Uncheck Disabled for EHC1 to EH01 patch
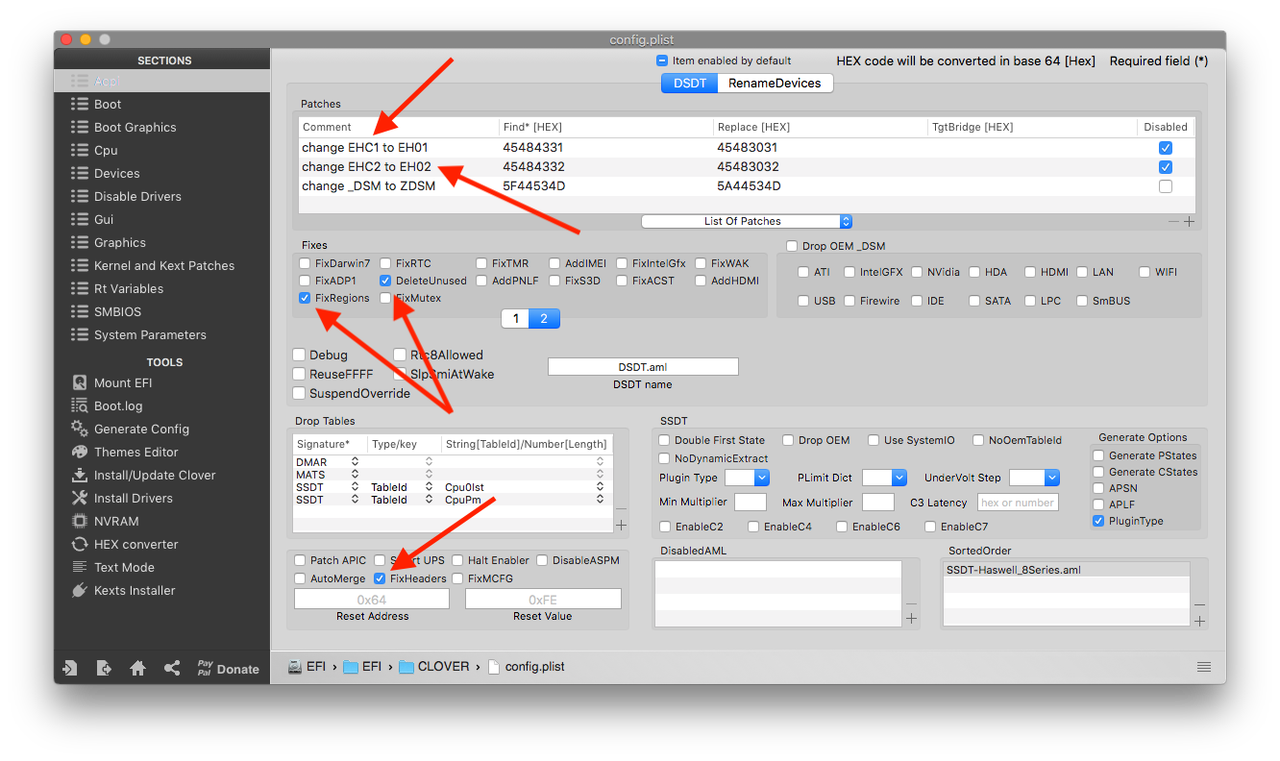The width and height of the screenshot is (1280, 761). coord(1165,148)
